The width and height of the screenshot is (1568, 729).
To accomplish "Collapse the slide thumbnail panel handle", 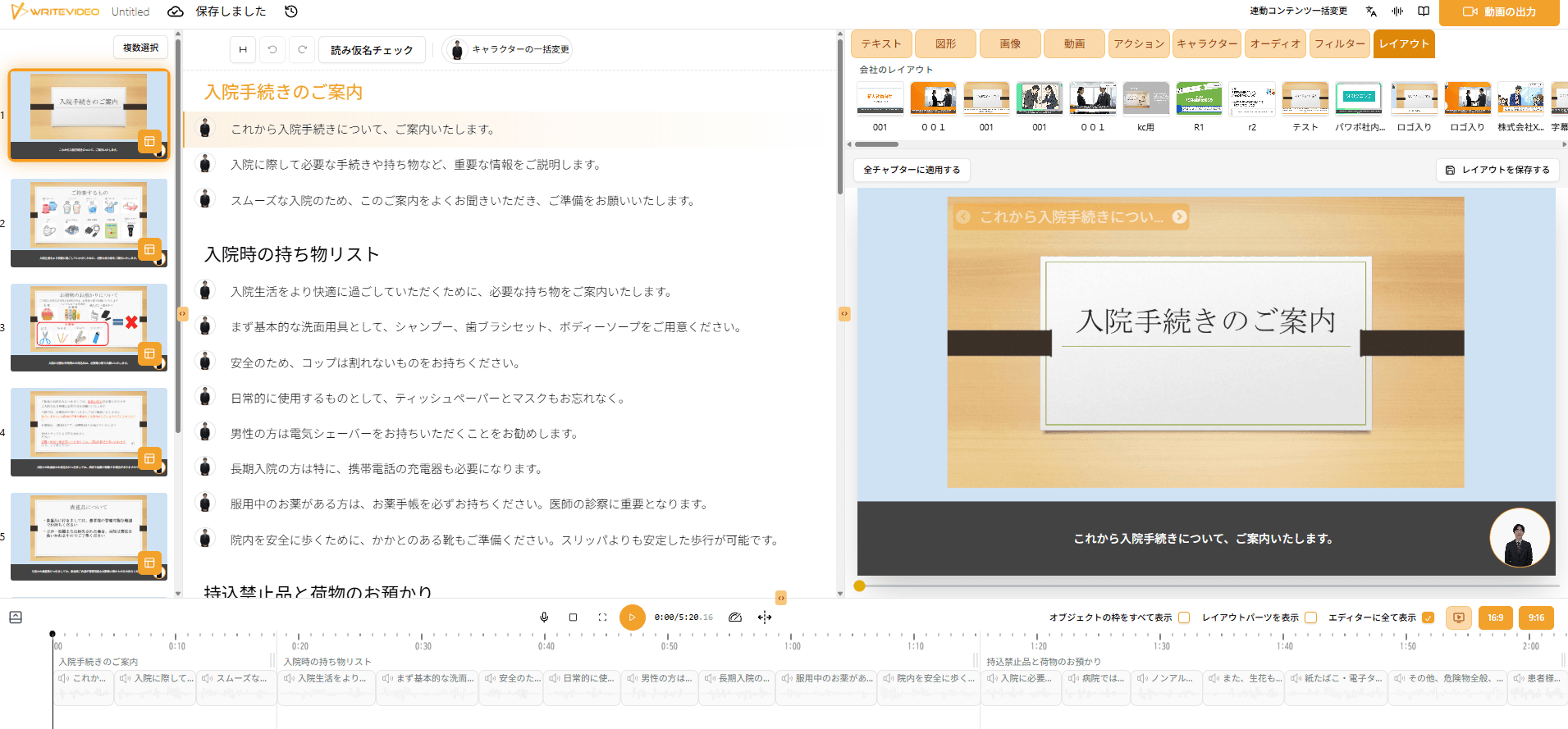I will coord(182,313).
